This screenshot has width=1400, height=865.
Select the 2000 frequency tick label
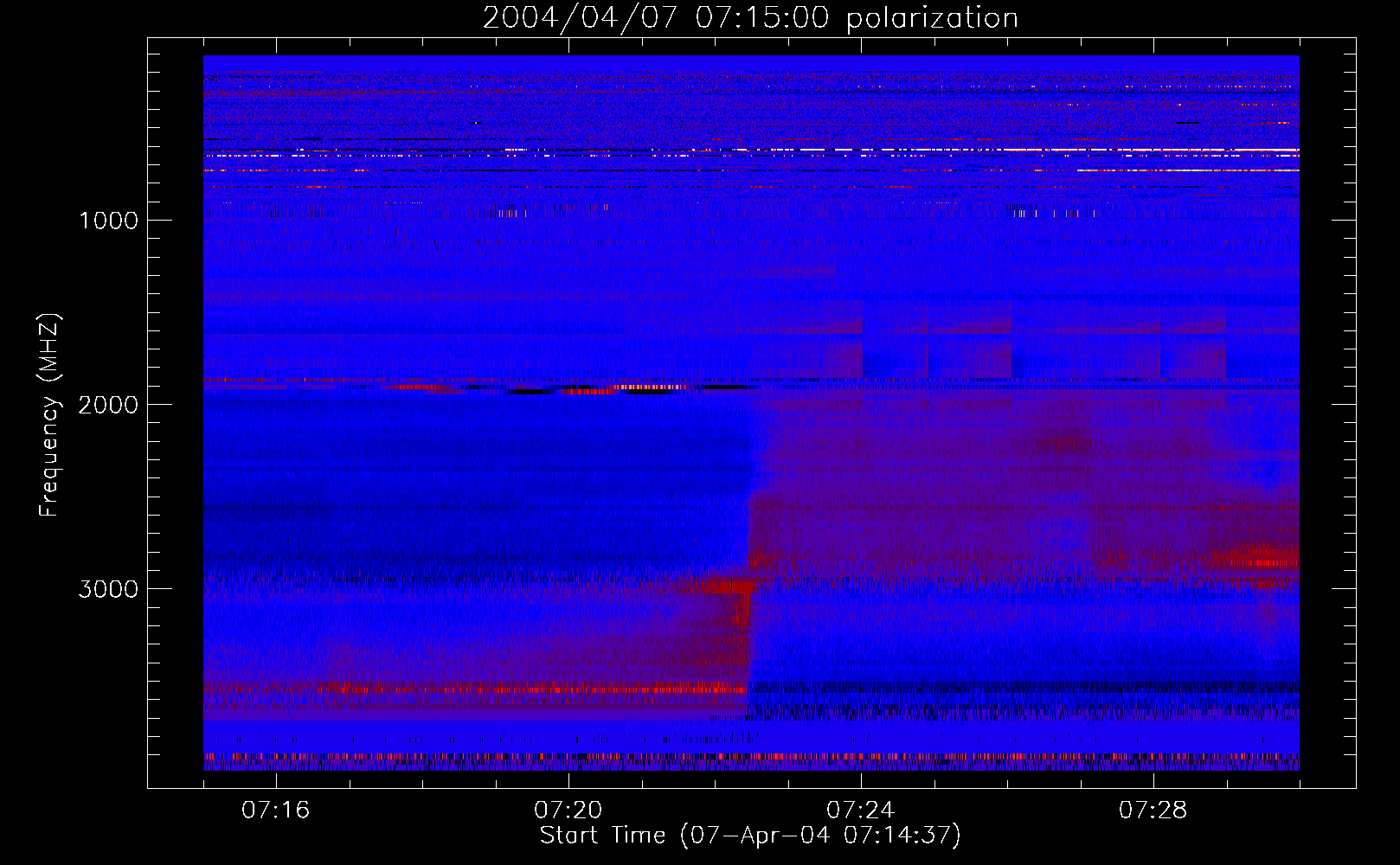108,405
